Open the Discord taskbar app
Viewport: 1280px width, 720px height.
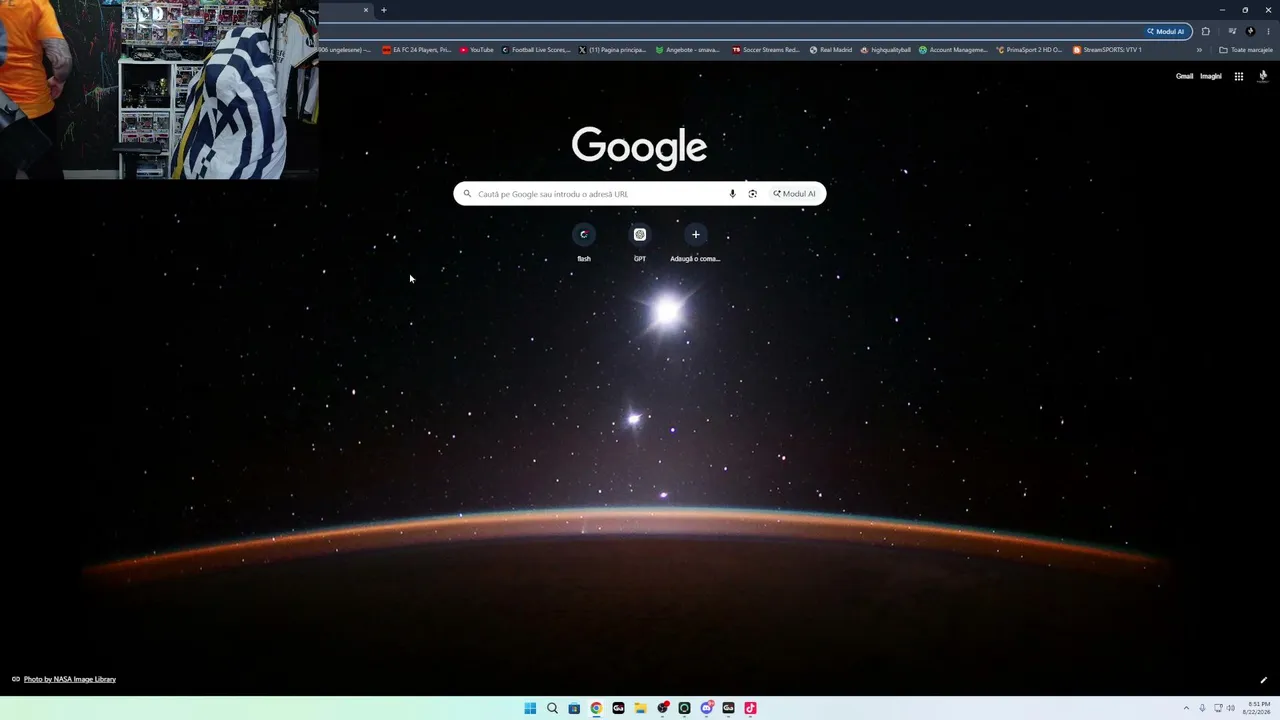coord(706,708)
